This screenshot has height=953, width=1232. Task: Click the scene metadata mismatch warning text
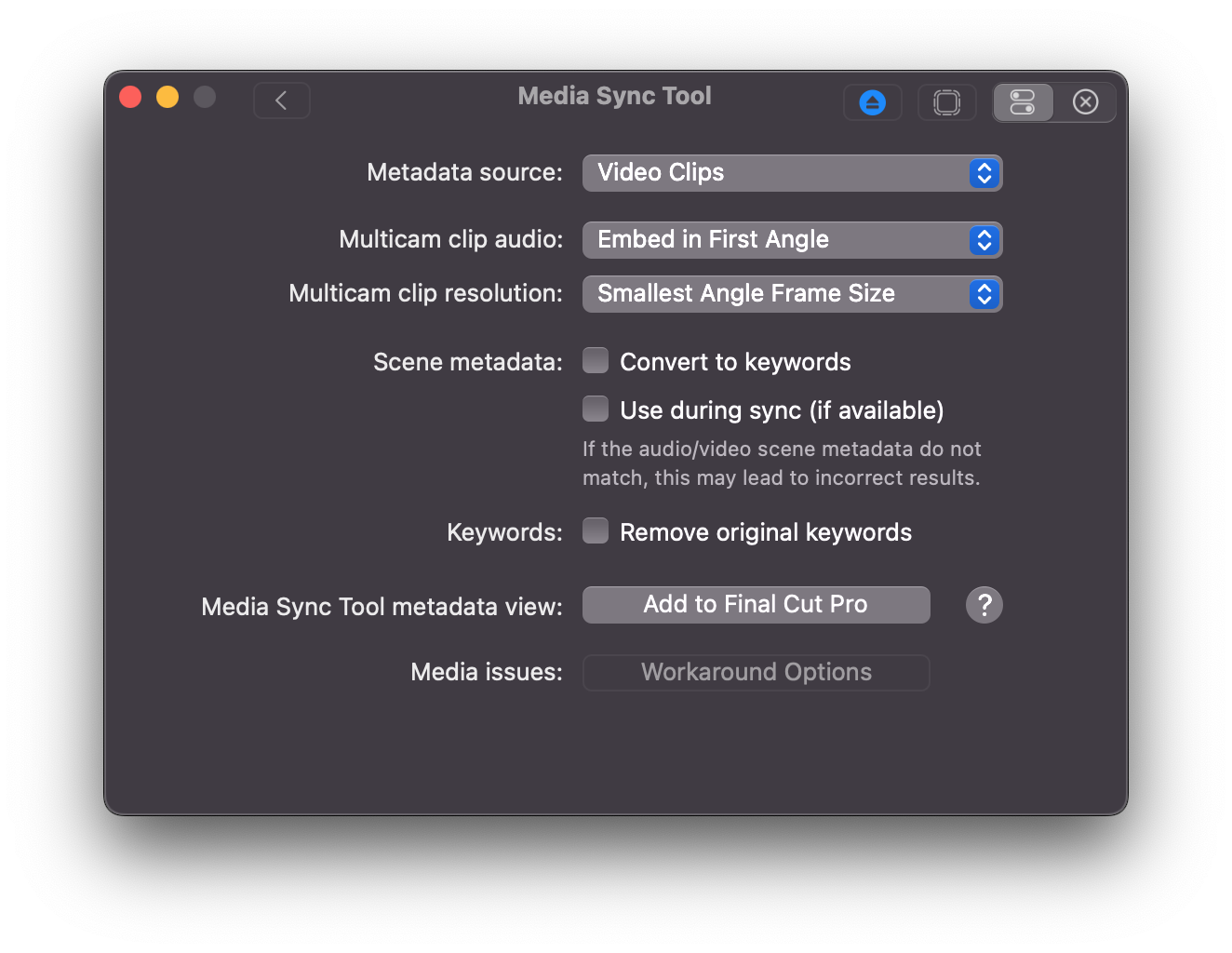(781, 463)
